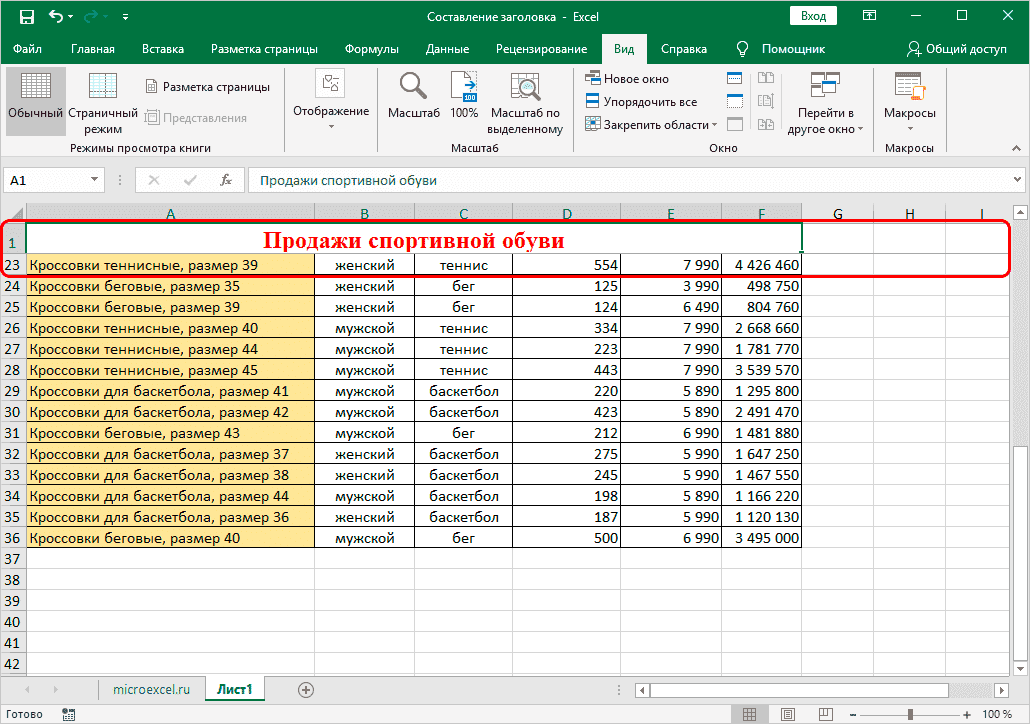The image size is (1030, 724).
Task: Open the Name Box dropdown arrow
Action: tap(93, 180)
